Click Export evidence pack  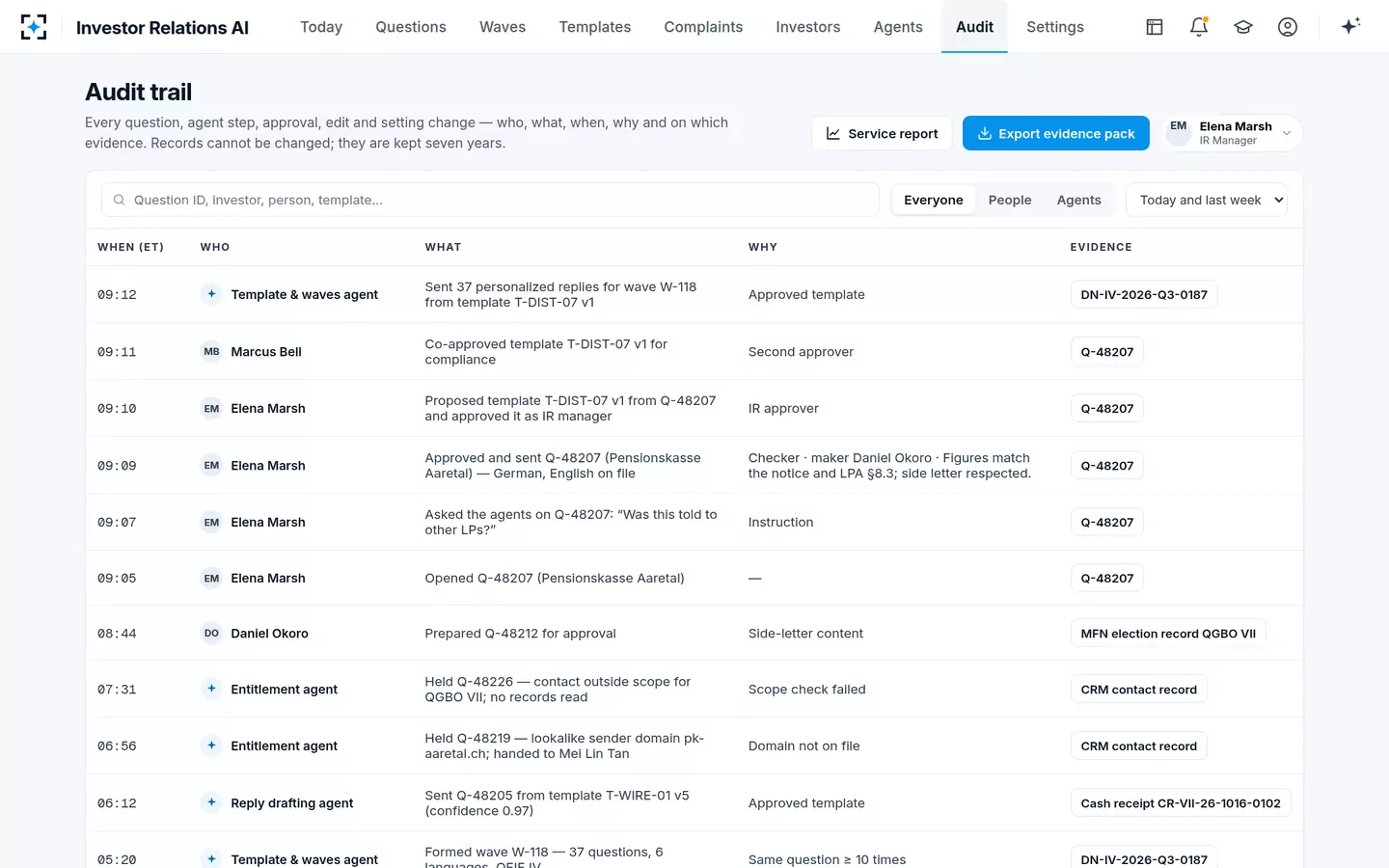click(1056, 133)
